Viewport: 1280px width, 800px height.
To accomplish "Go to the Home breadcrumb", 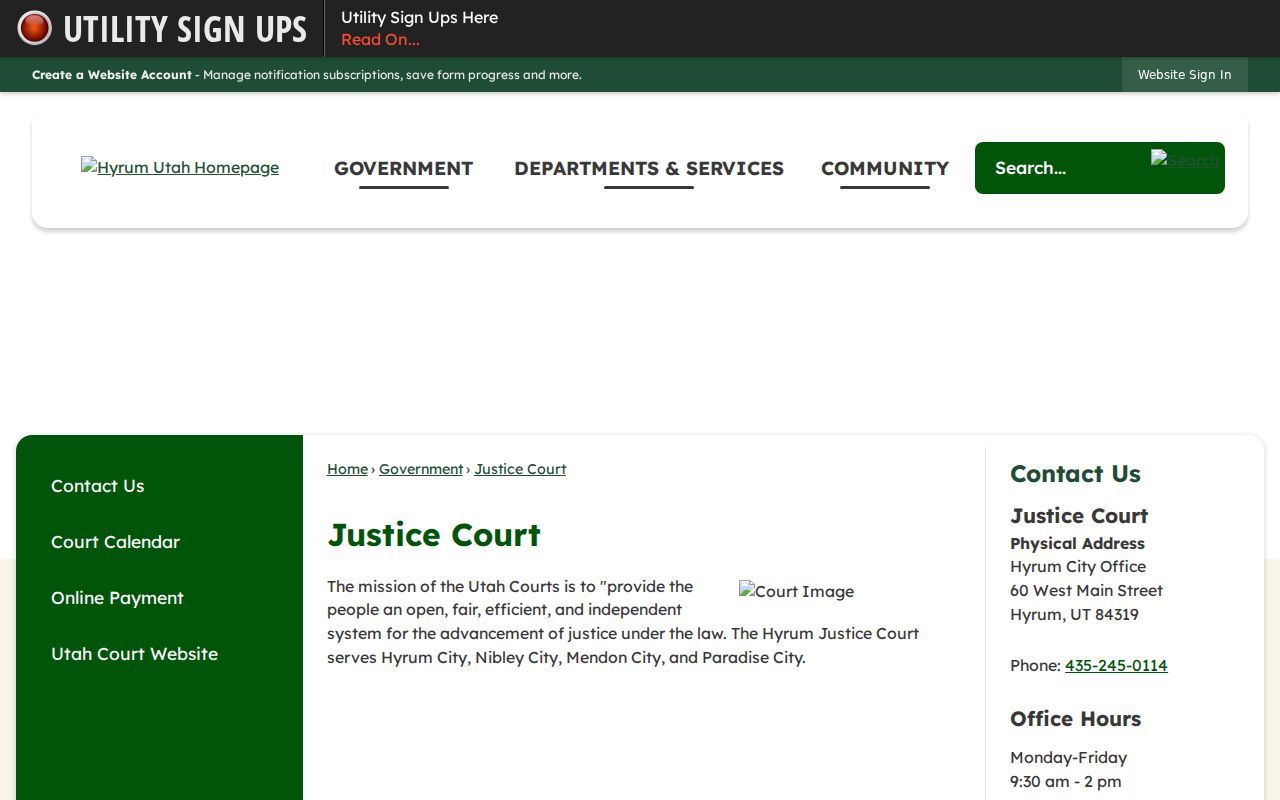I will [x=347, y=469].
